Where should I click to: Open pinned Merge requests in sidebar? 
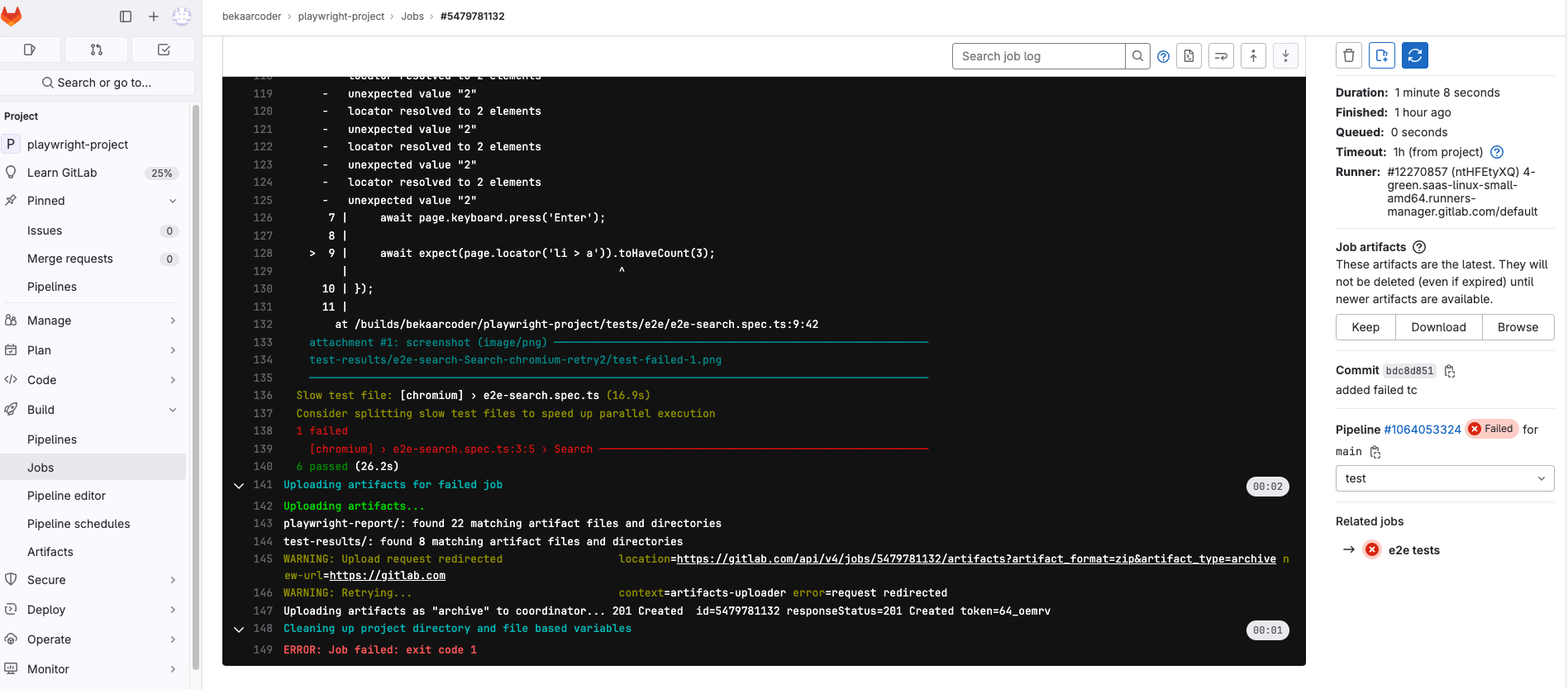[93, 259]
